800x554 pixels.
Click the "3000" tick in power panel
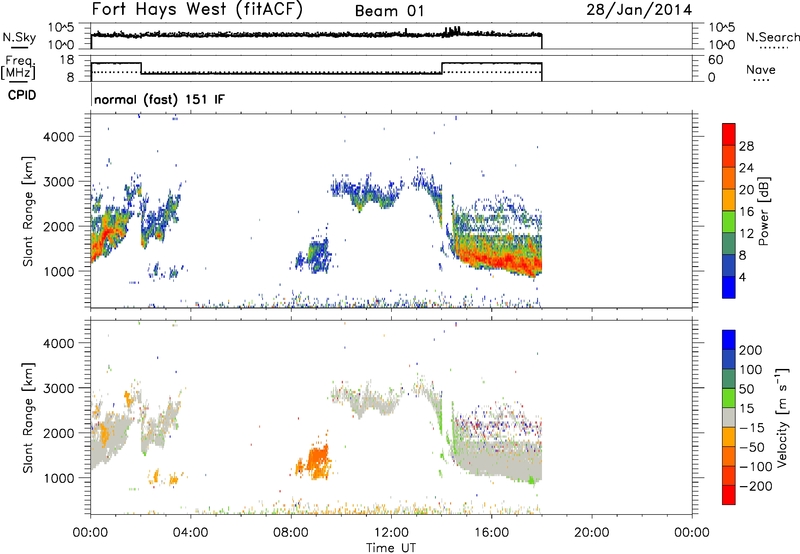(58, 182)
